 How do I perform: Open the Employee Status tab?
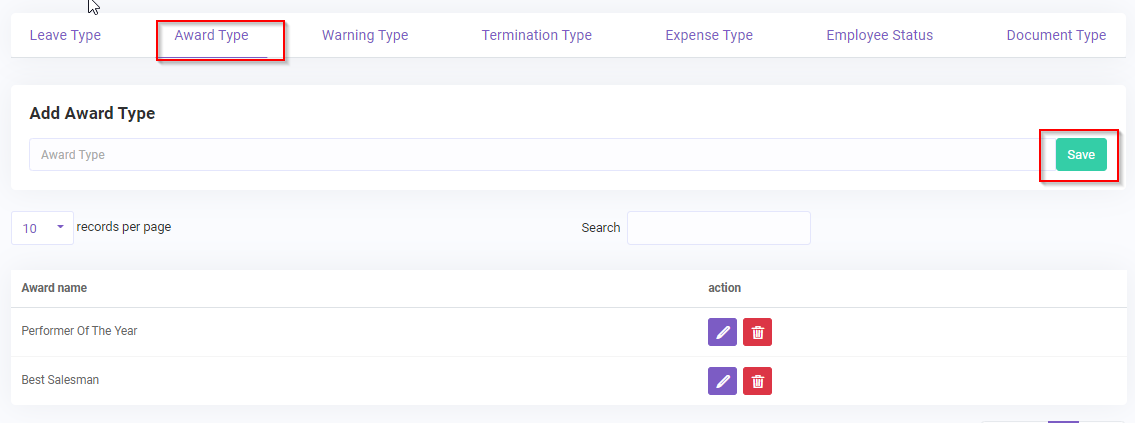point(879,36)
